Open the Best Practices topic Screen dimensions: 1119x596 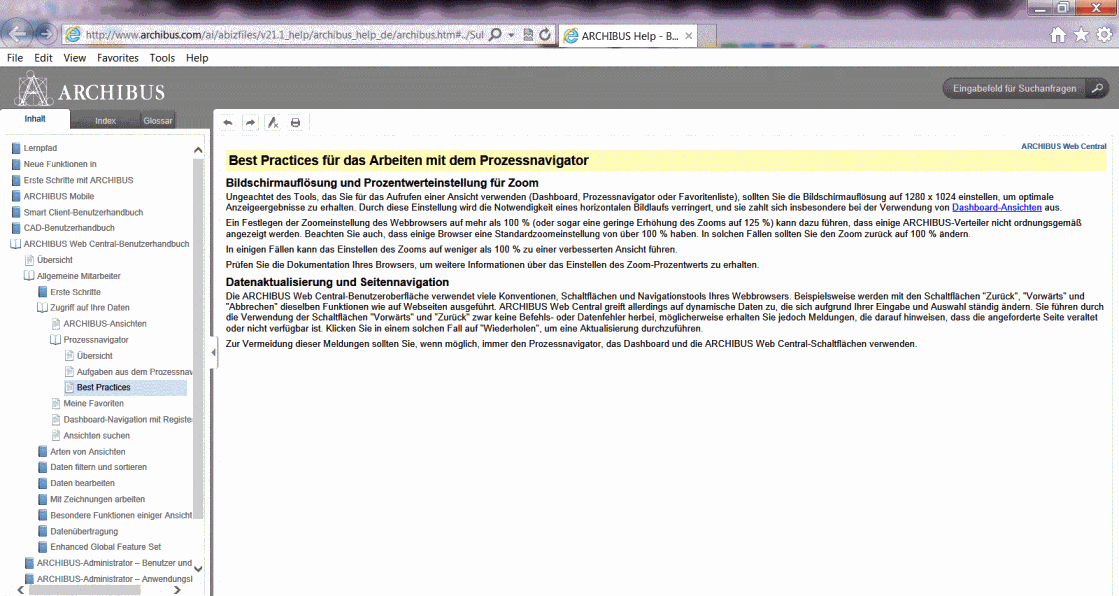coord(103,388)
